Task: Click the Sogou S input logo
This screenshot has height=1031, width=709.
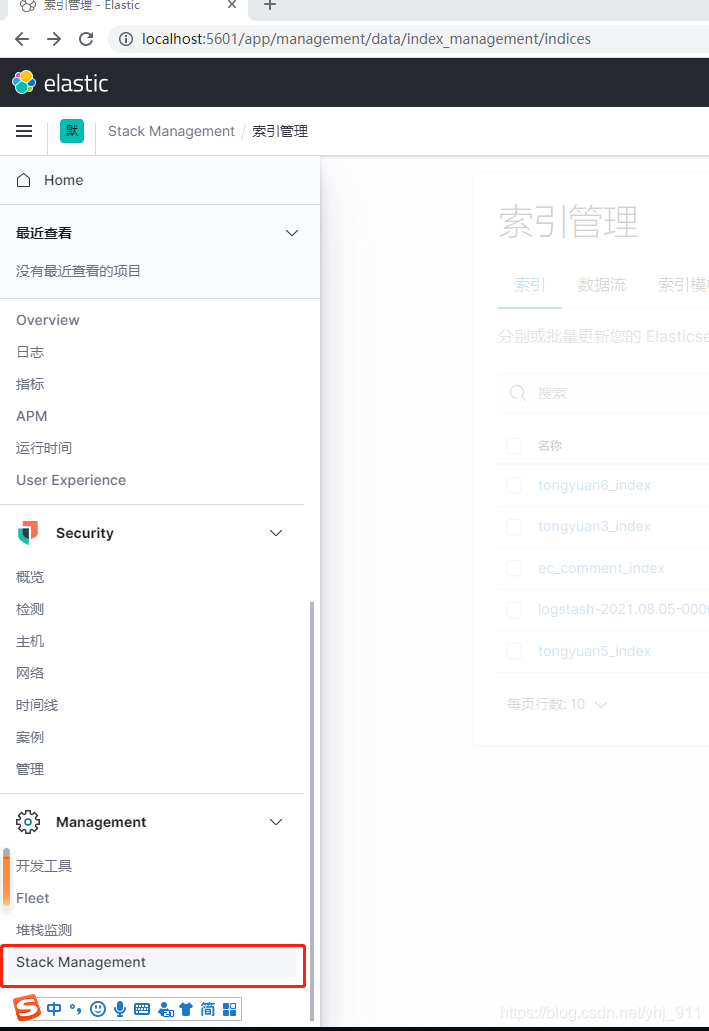Action: pyautogui.click(x=28, y=1008)
